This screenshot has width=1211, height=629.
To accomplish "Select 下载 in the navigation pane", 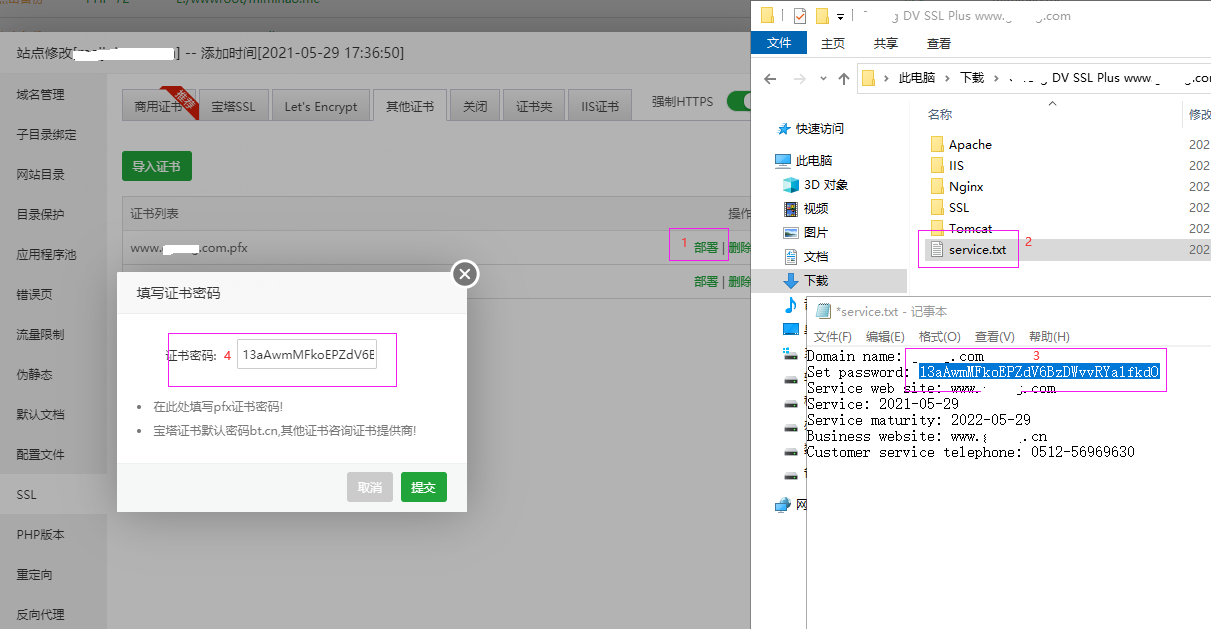I will coord(806,280).
